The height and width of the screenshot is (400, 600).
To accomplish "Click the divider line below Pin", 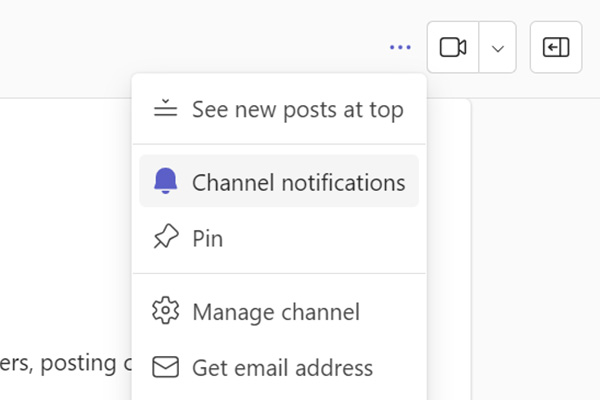I will point(278,273).
